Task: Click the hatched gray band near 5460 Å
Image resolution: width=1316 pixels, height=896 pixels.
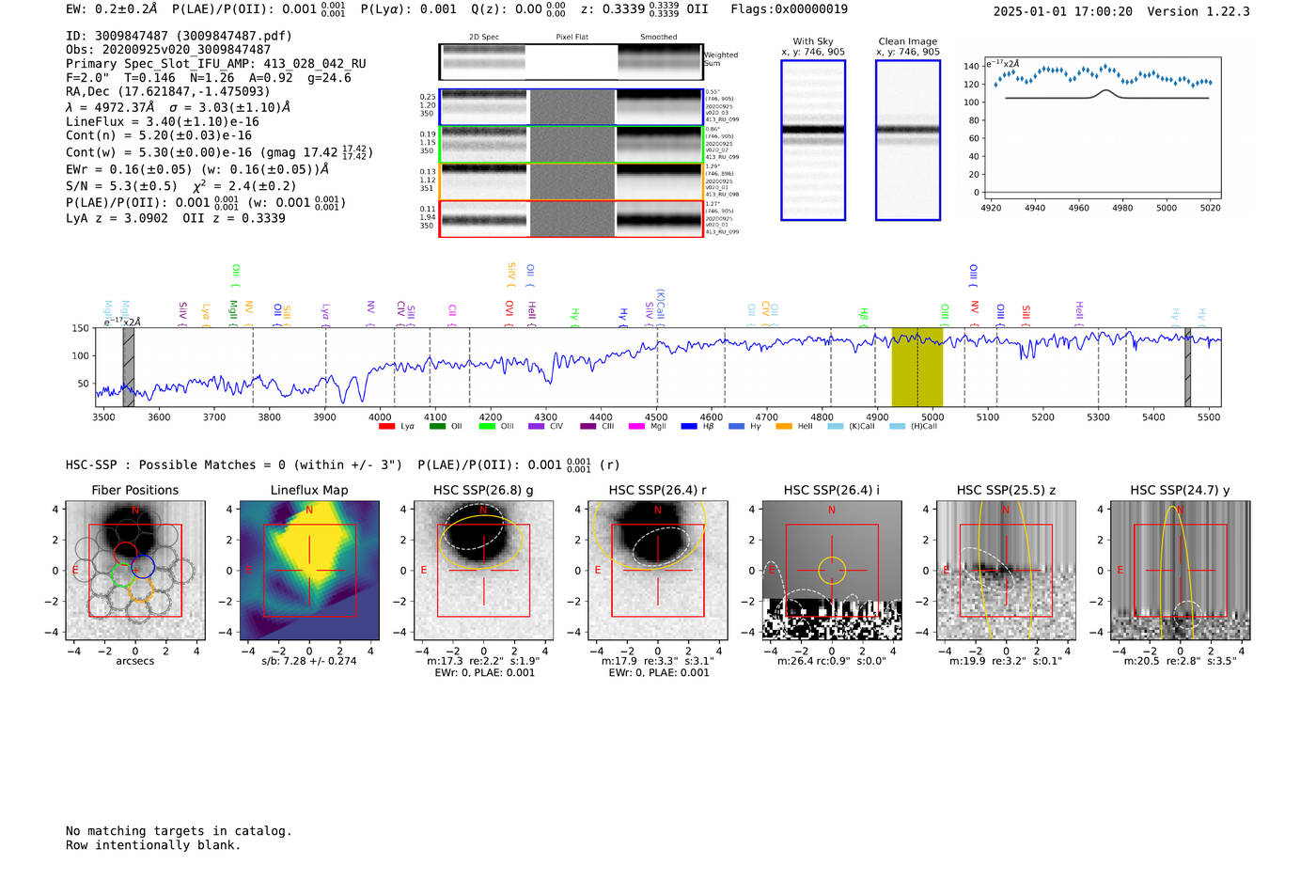Action: [1188, 368]
